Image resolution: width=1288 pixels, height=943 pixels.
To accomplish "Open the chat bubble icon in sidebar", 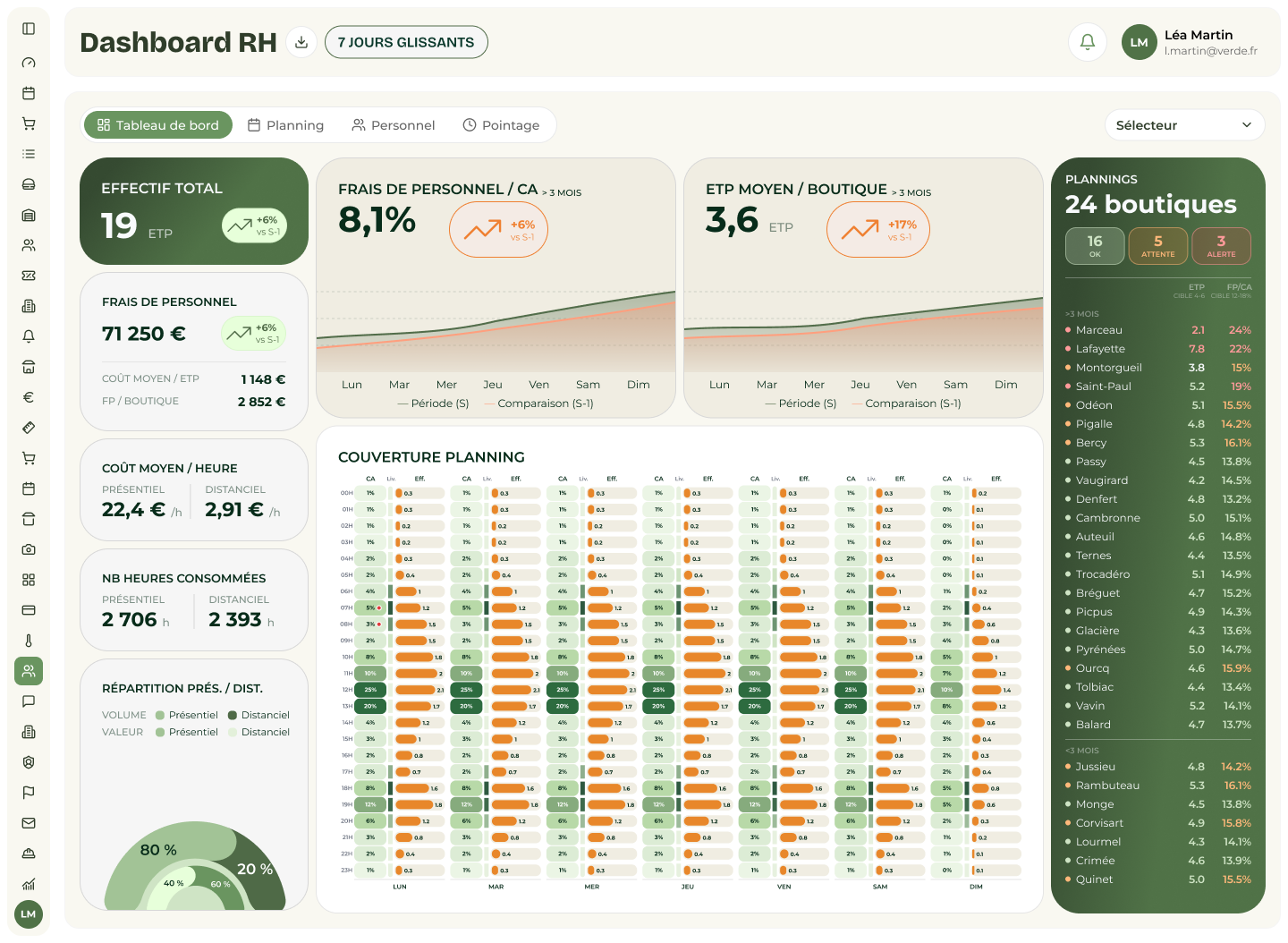I will pos(29,701).
